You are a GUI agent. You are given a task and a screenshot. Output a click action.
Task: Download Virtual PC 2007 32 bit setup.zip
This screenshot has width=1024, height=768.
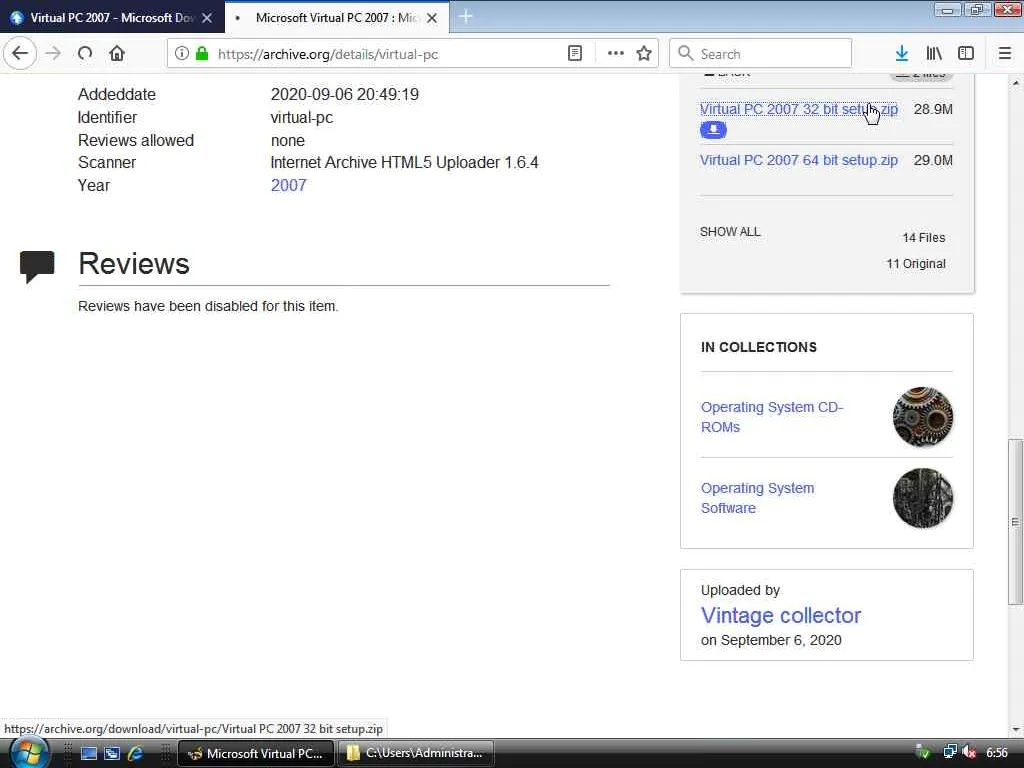click(799, 109)
